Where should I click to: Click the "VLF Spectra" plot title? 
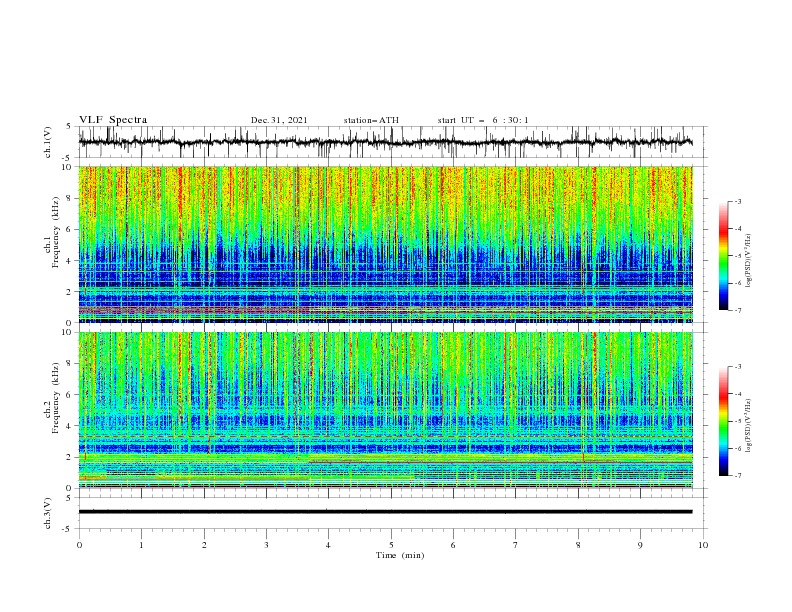pos(113,120)
